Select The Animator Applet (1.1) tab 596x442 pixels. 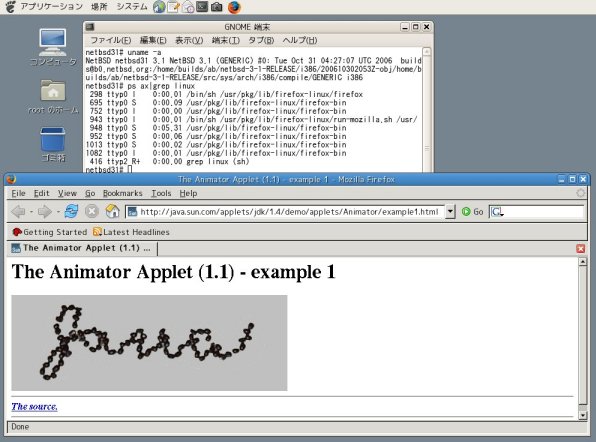[81, 248]
